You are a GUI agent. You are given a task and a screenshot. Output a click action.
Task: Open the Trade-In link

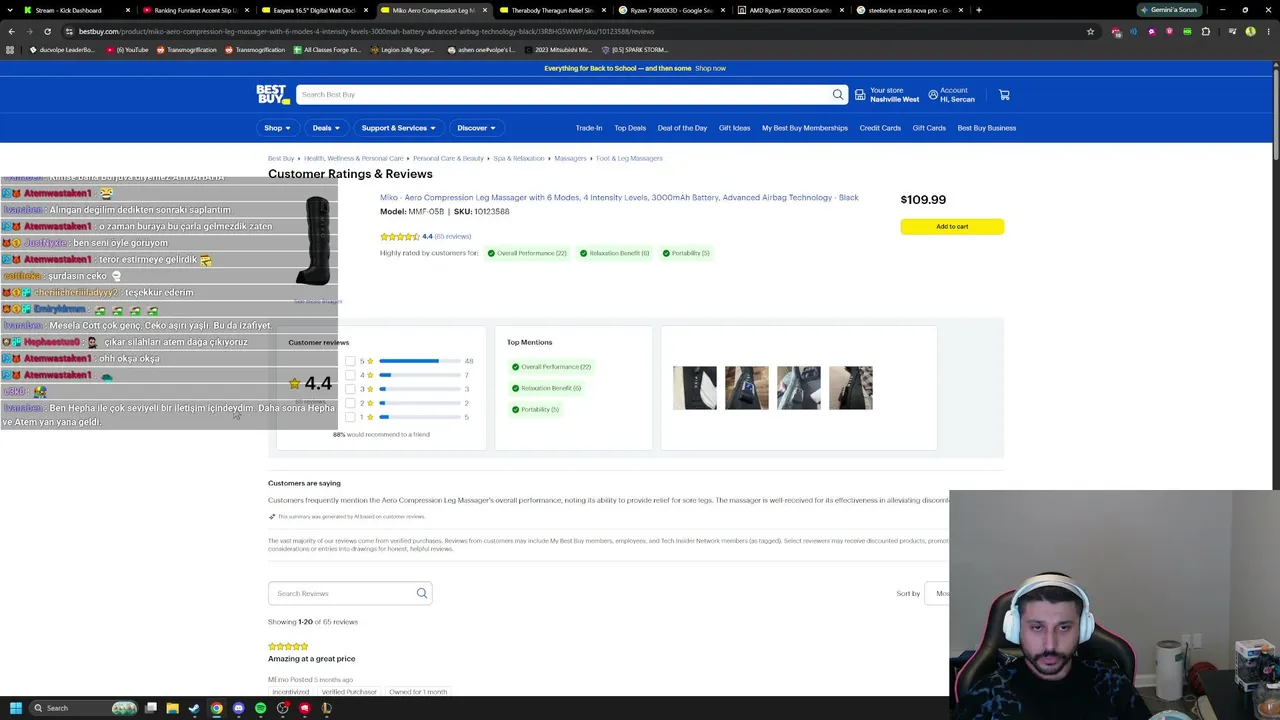pyautogui.click(x=589, y=128)
